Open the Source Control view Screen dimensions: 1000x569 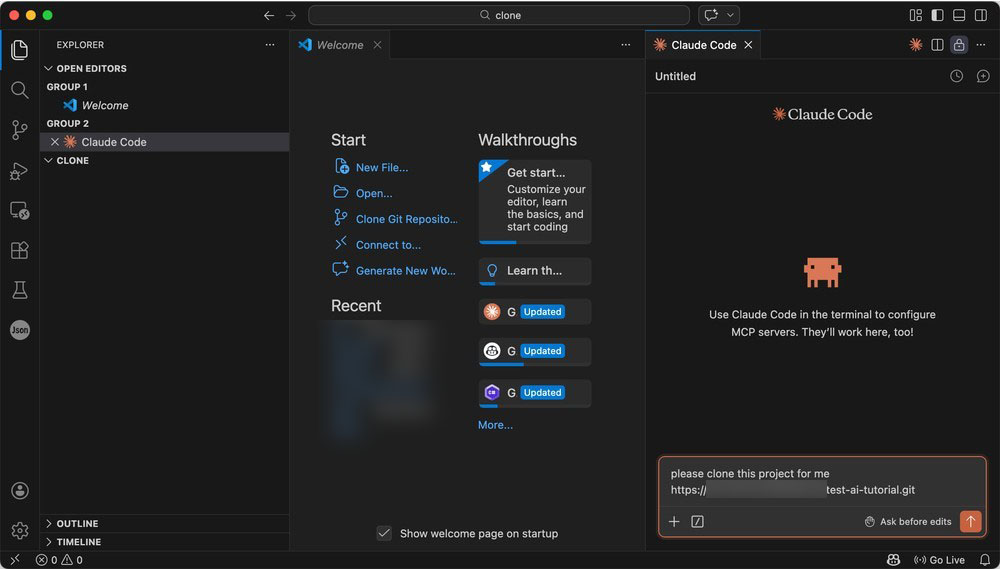[20, 130]
